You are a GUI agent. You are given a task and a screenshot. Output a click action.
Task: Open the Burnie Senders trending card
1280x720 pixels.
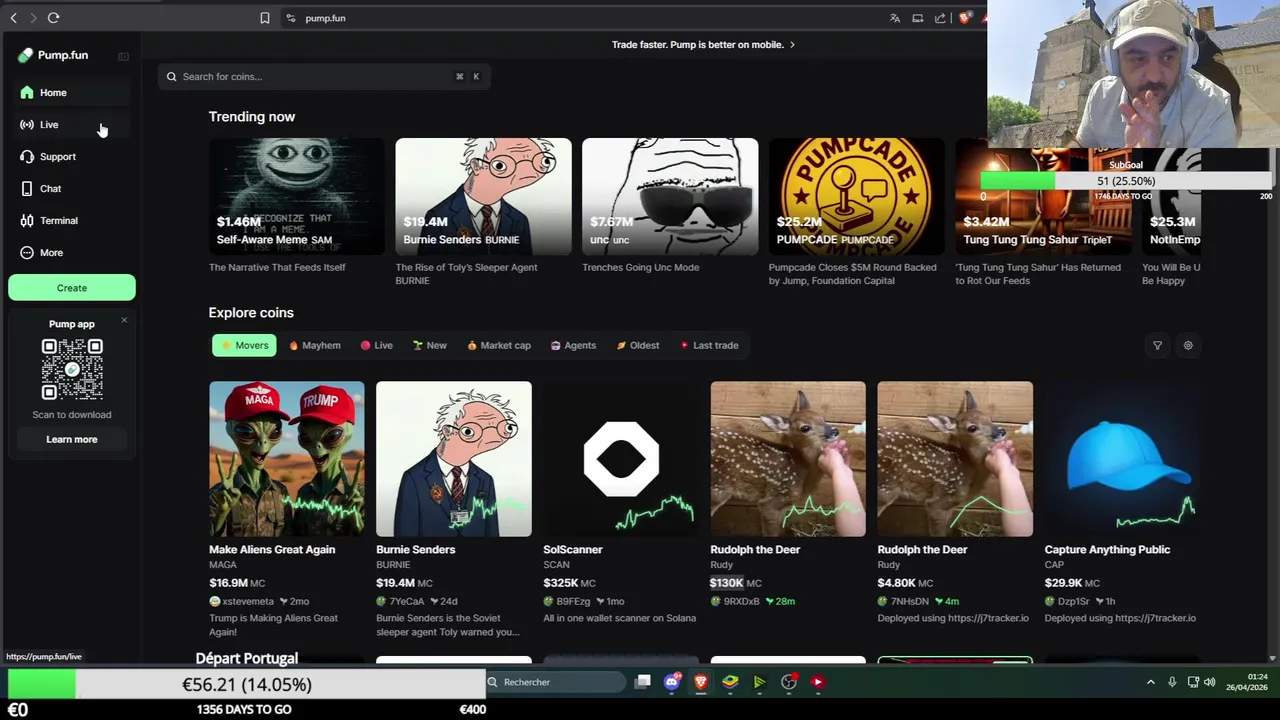[x=483, y=196]
